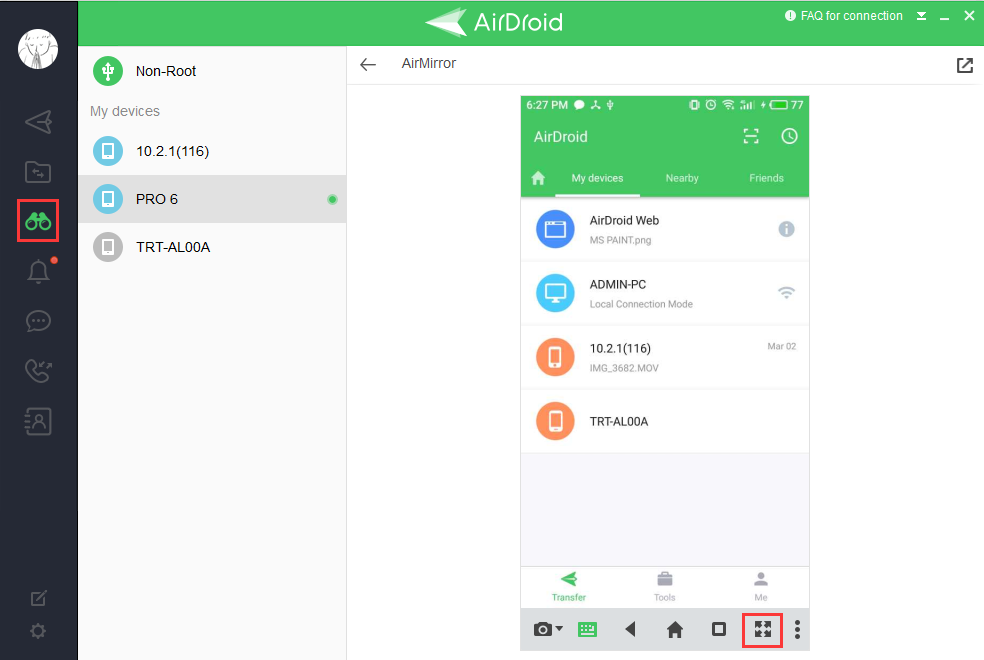Image resolution: width=984 pixels, height=660 pixels.
Task: Open the settings gear icon
Action: tap(38, 631)
